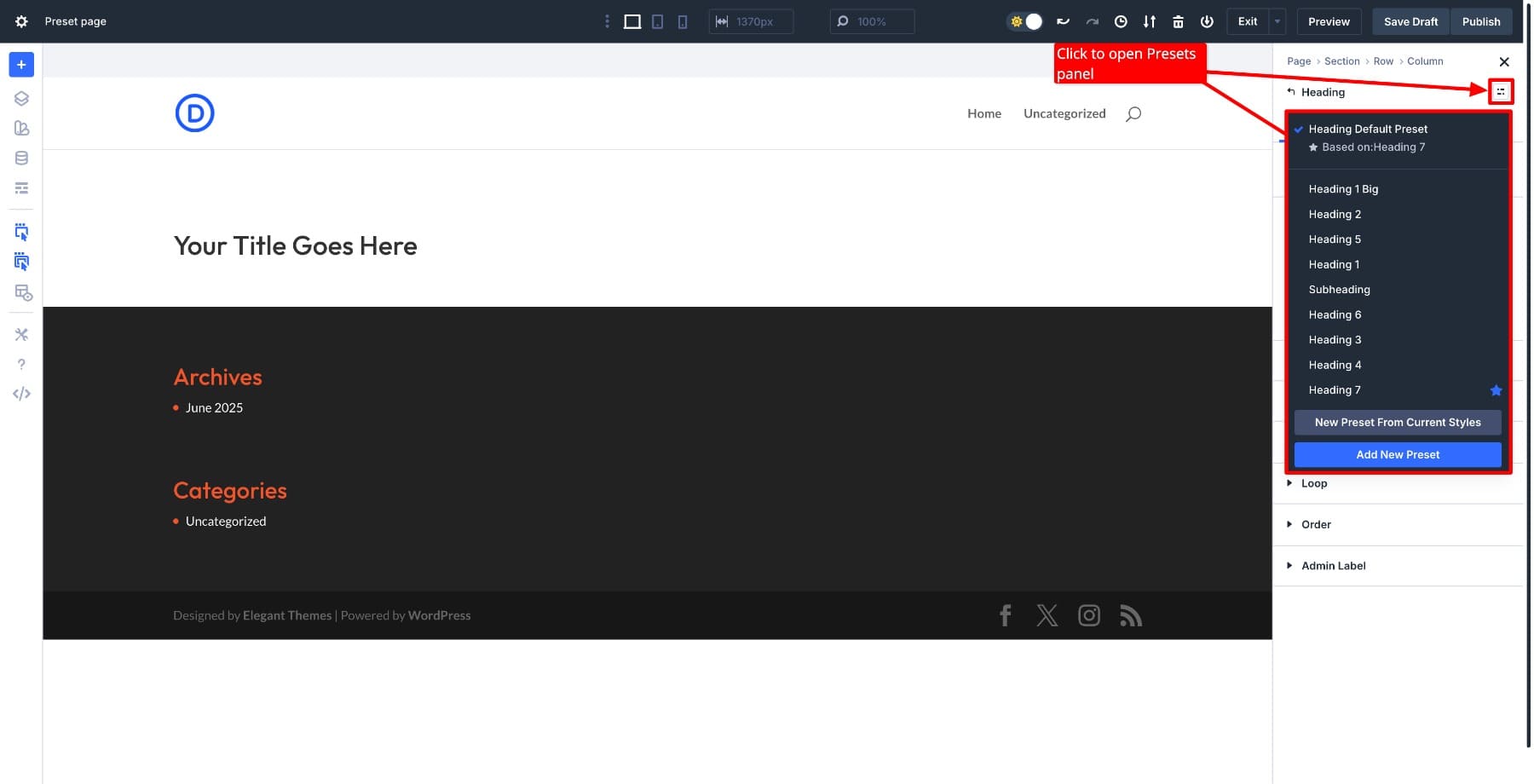Image resolution: width=1534 pixels, height=784 pixels.
Task: Open the Layers panel in the sidebar
Action: tap(21, 98)
